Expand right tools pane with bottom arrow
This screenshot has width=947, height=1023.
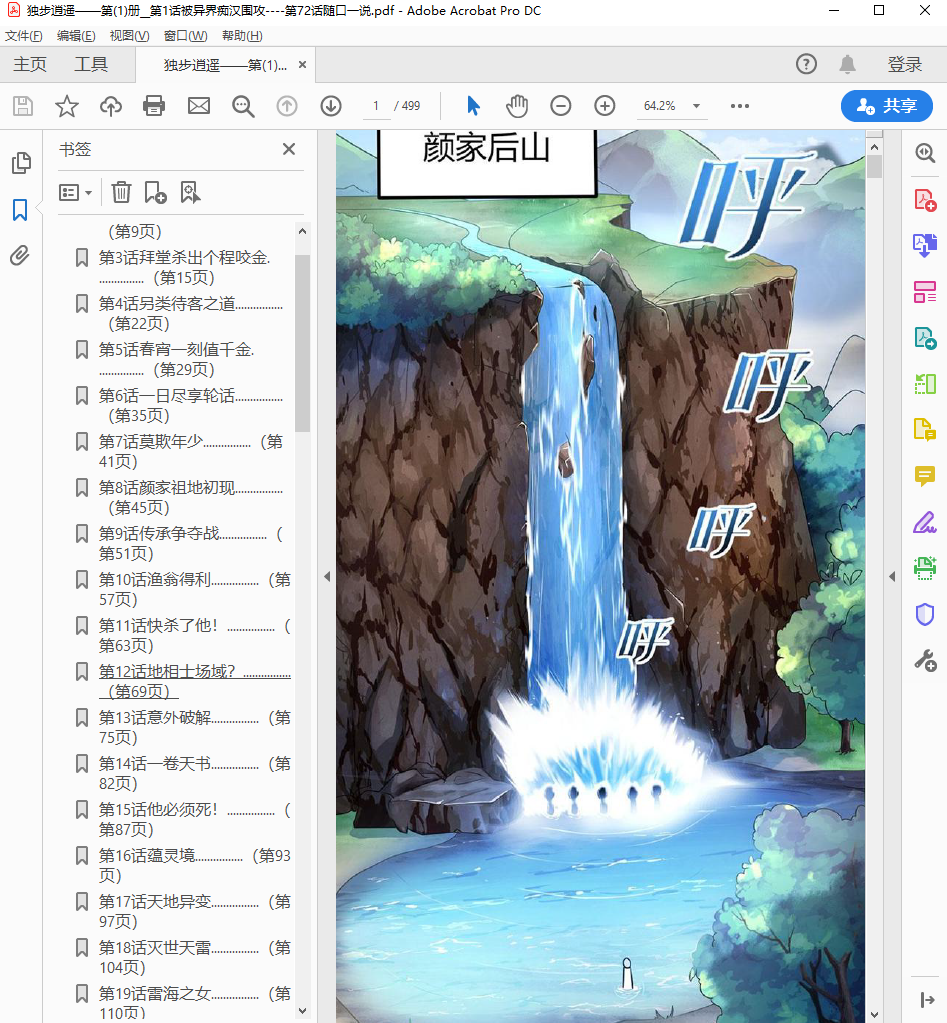pos(927,1000)
